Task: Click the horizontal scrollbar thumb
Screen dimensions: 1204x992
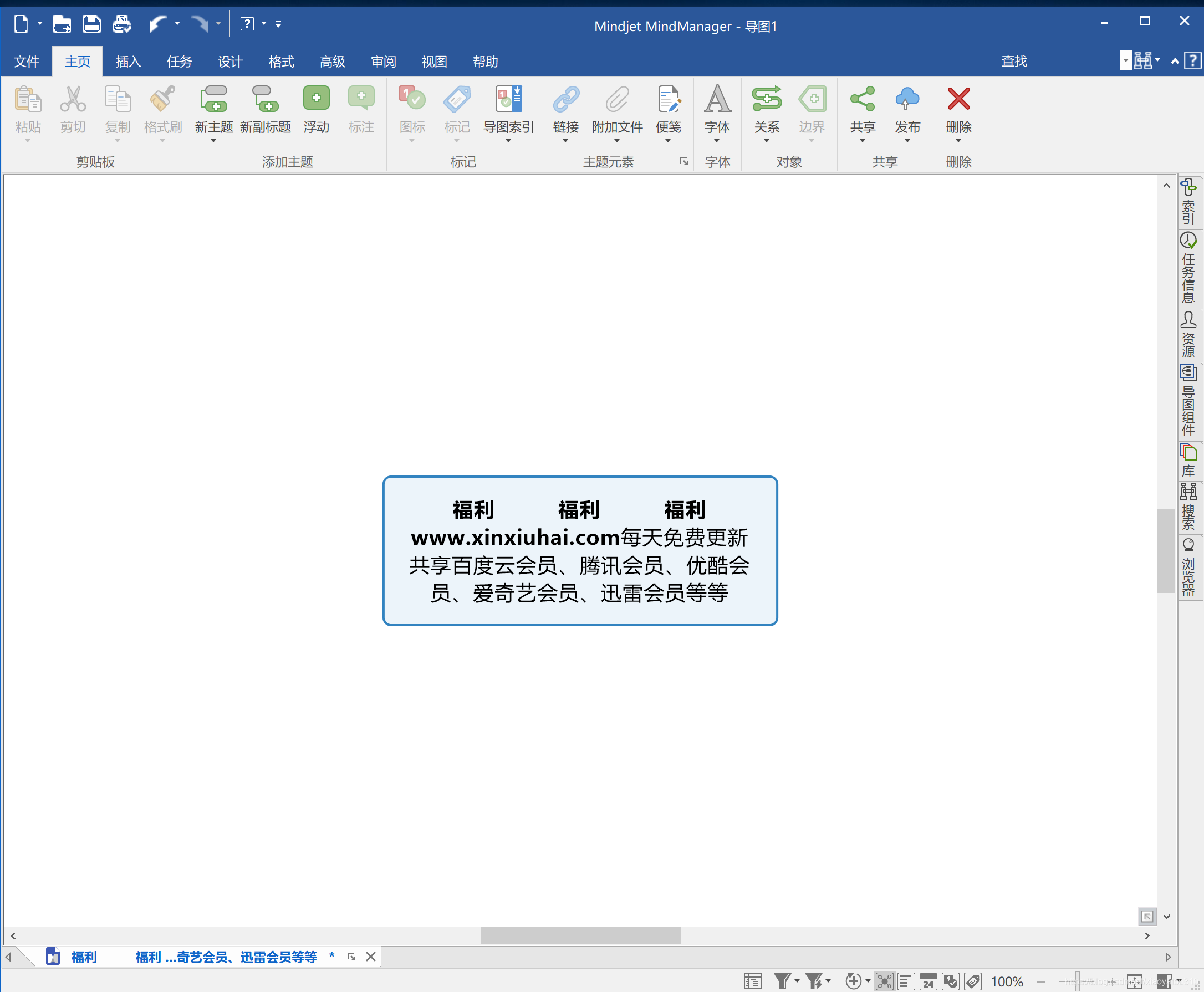Action: pos(580,935)
